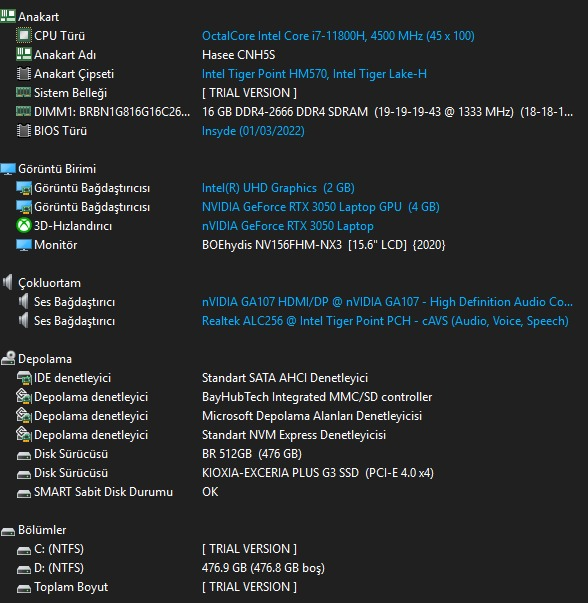Click the Sistem Belleği memory icon

pos(23,92)
